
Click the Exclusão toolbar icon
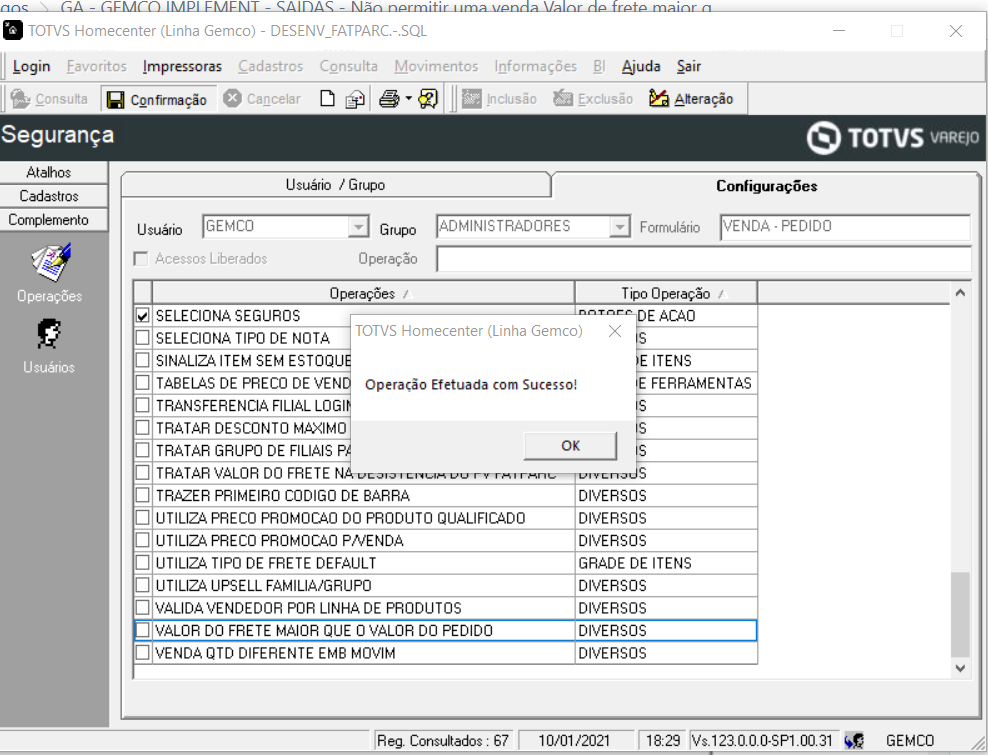(563, 99)
